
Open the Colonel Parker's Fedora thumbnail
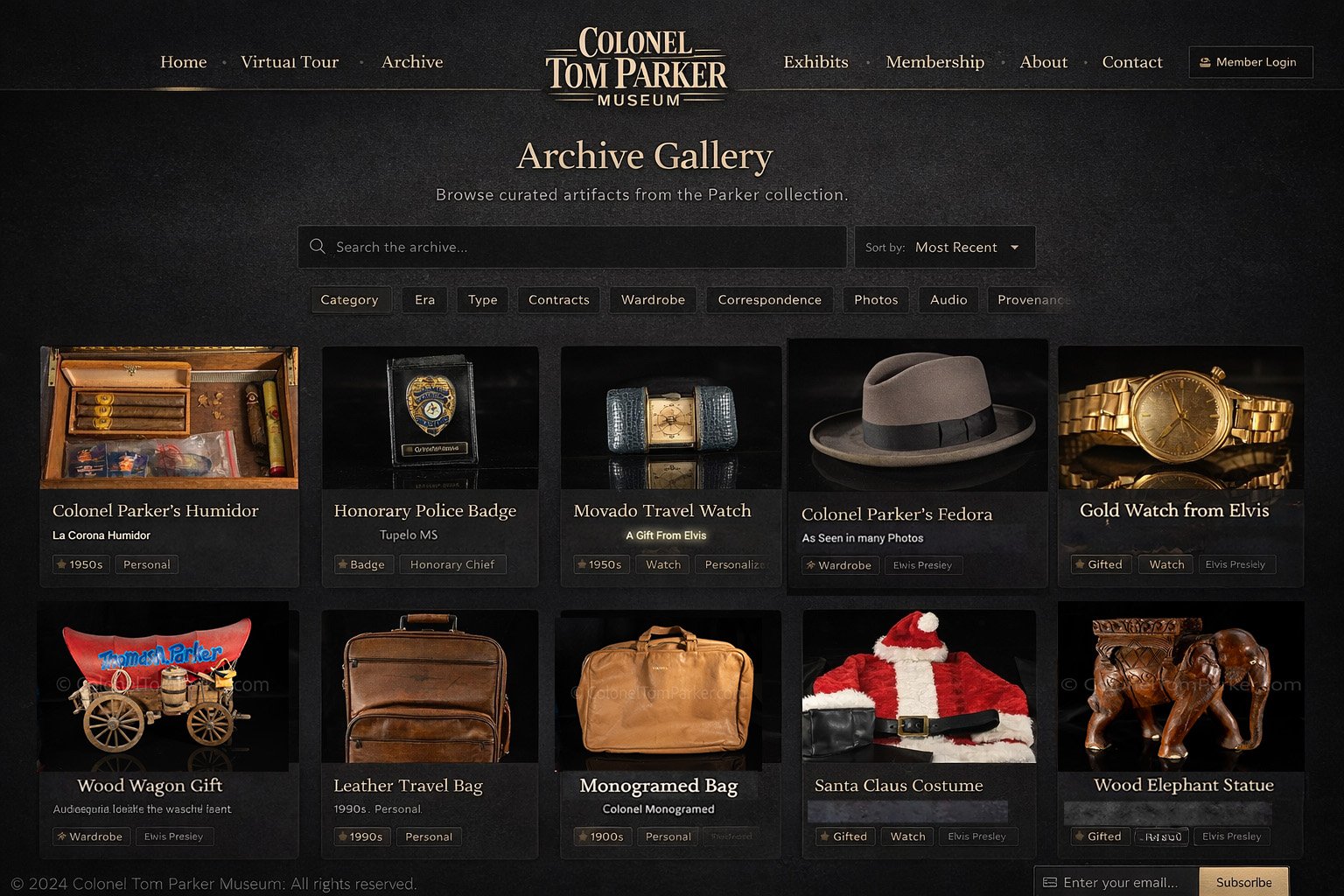click(918, 416)
